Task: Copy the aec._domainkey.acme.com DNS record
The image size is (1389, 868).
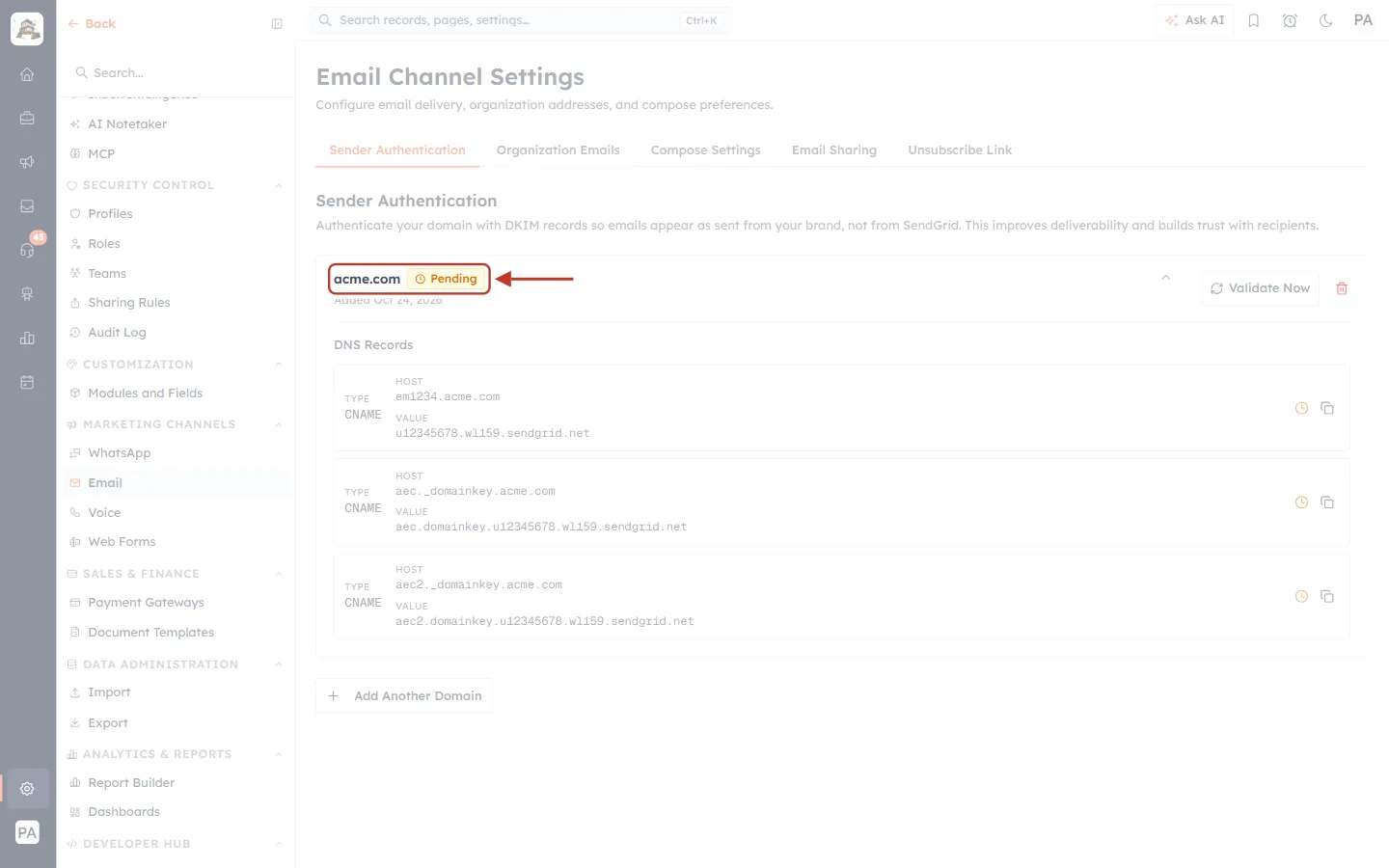Action: (x=1327, y=502)
